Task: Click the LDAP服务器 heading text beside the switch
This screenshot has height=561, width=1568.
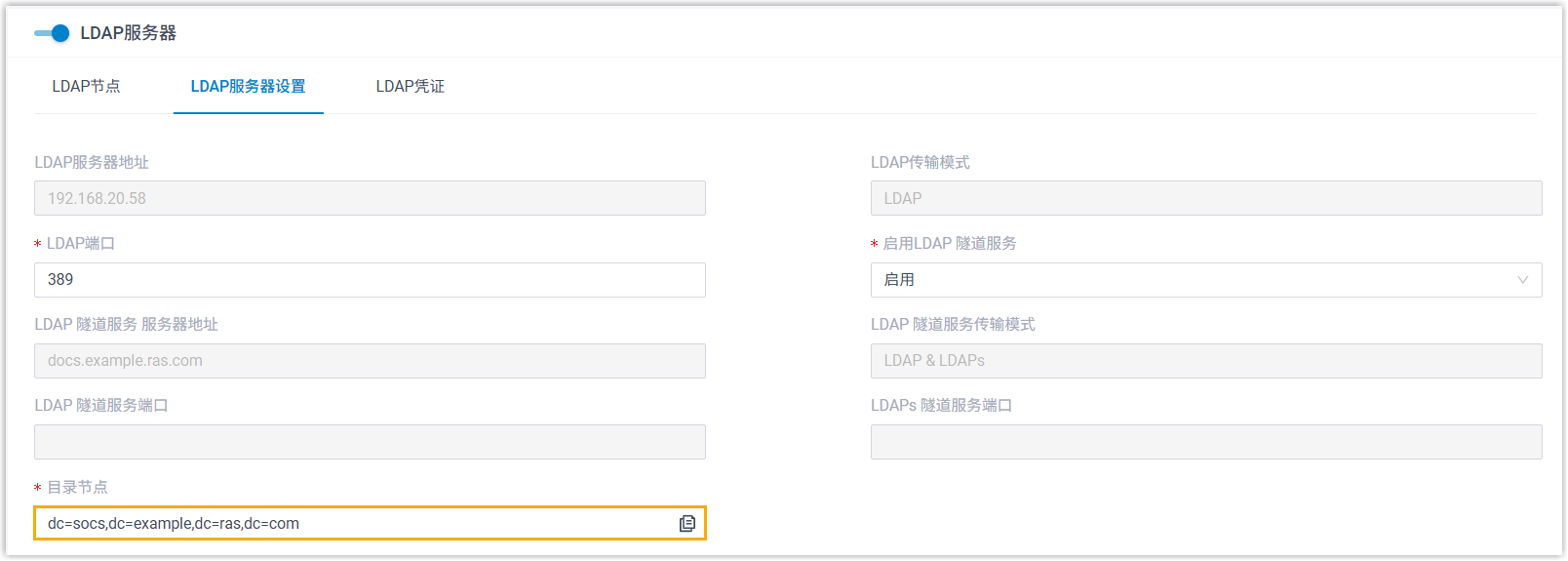Action: tap(128, 33)
